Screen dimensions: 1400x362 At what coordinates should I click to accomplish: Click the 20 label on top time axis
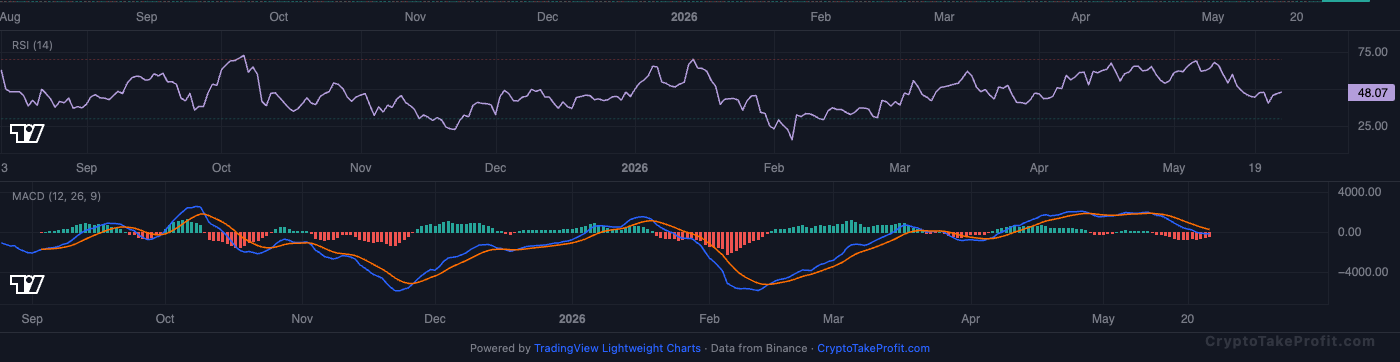1297,17
